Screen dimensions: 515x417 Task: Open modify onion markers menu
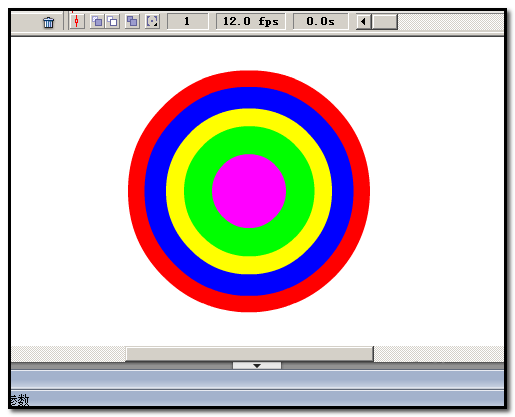(152, 22)
